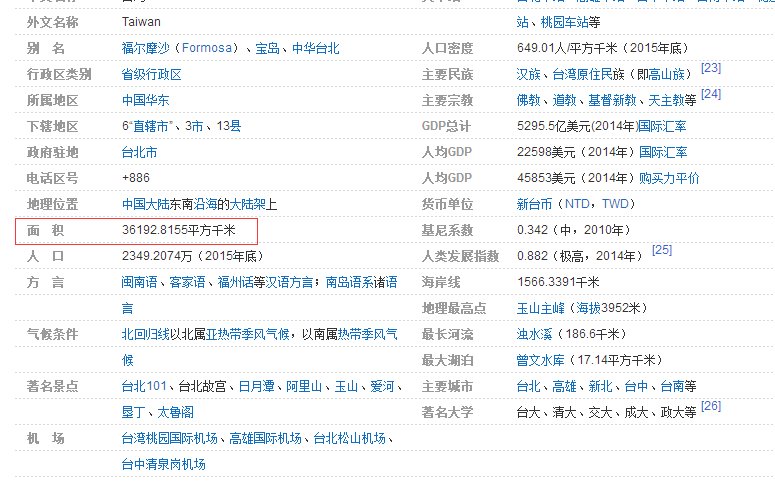Image resolution: width=775 pixels, height=492 pixels.
Task: Open the 福尔摩沙 alias link
Action: point(146,48)
